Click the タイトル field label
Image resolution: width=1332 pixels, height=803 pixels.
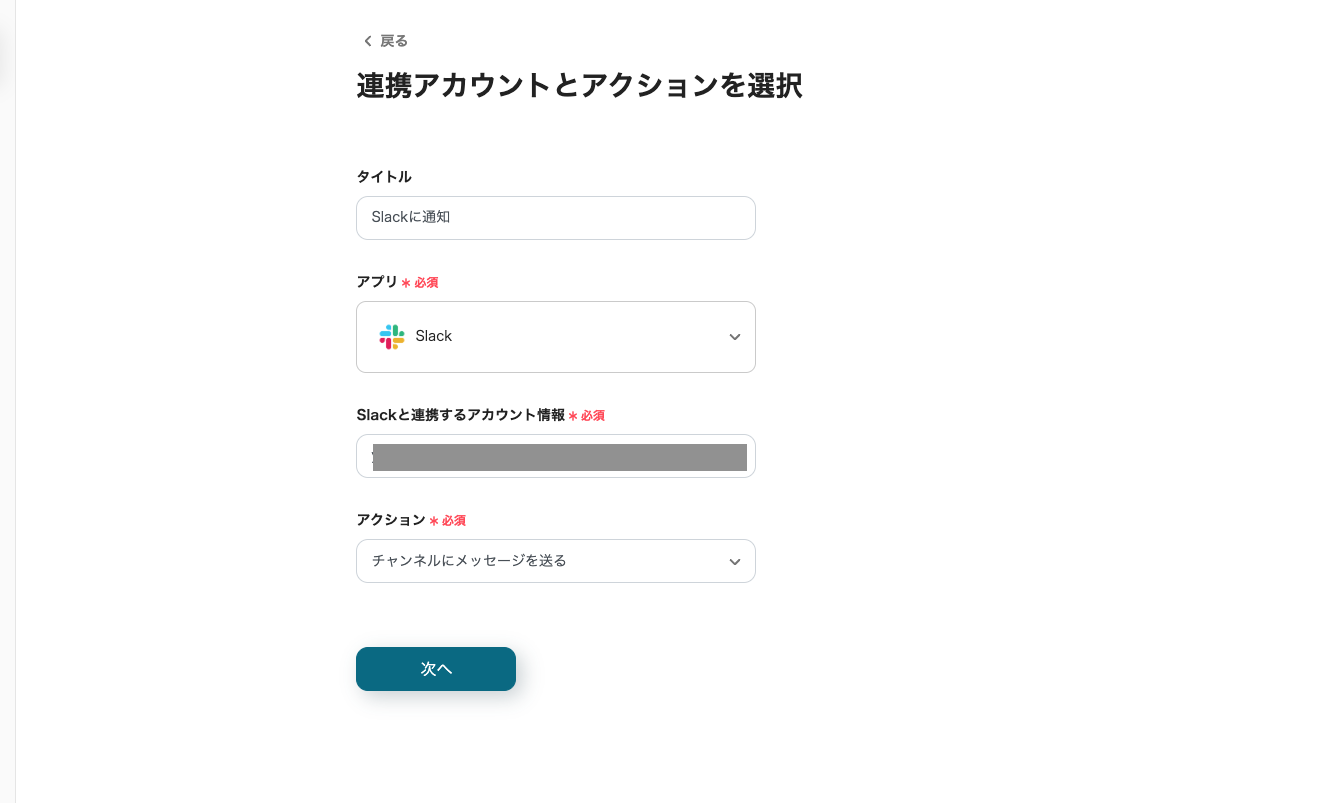tap(384, 177)
